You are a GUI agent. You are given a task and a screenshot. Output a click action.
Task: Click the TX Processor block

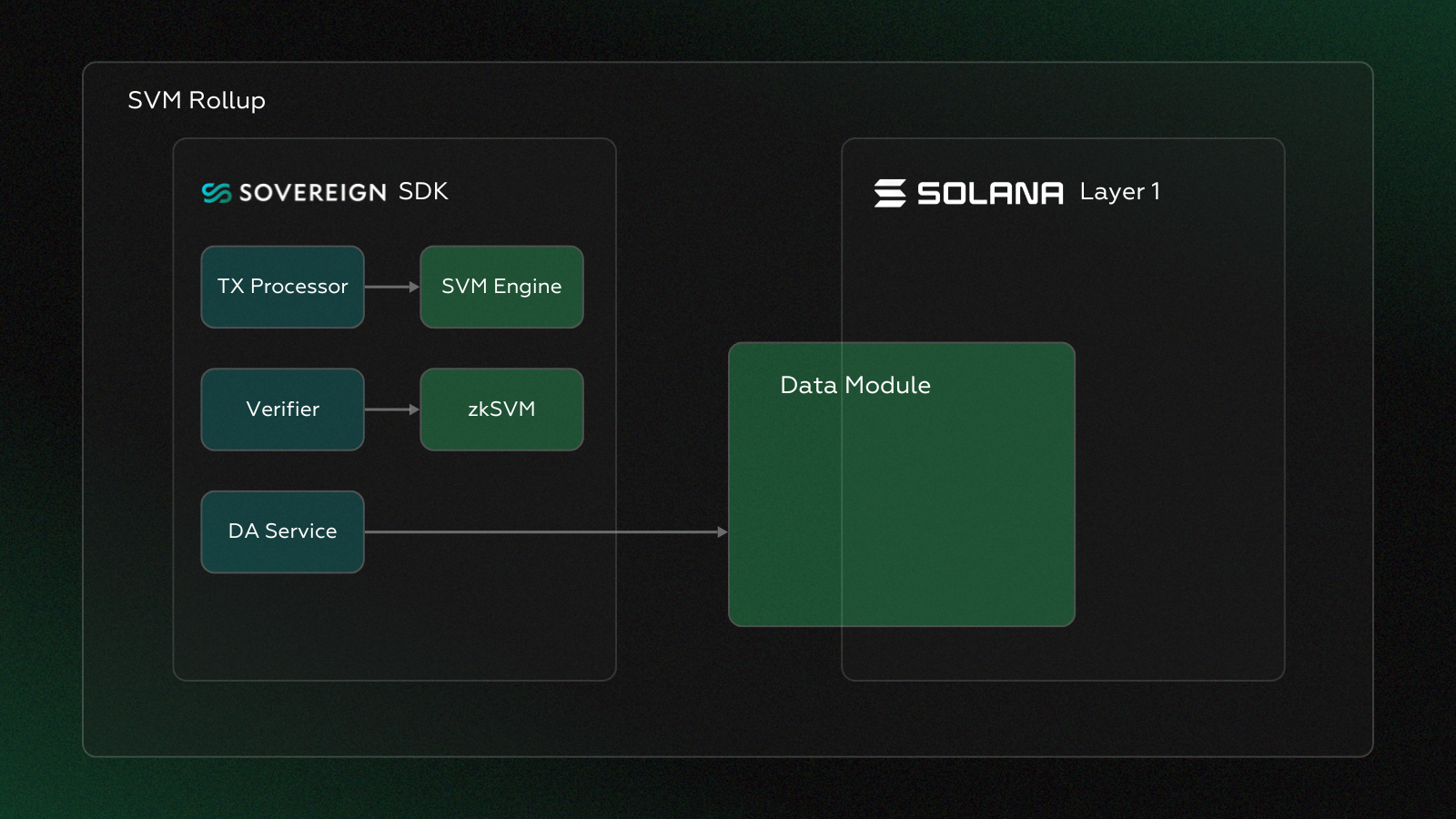pos(282,287)
